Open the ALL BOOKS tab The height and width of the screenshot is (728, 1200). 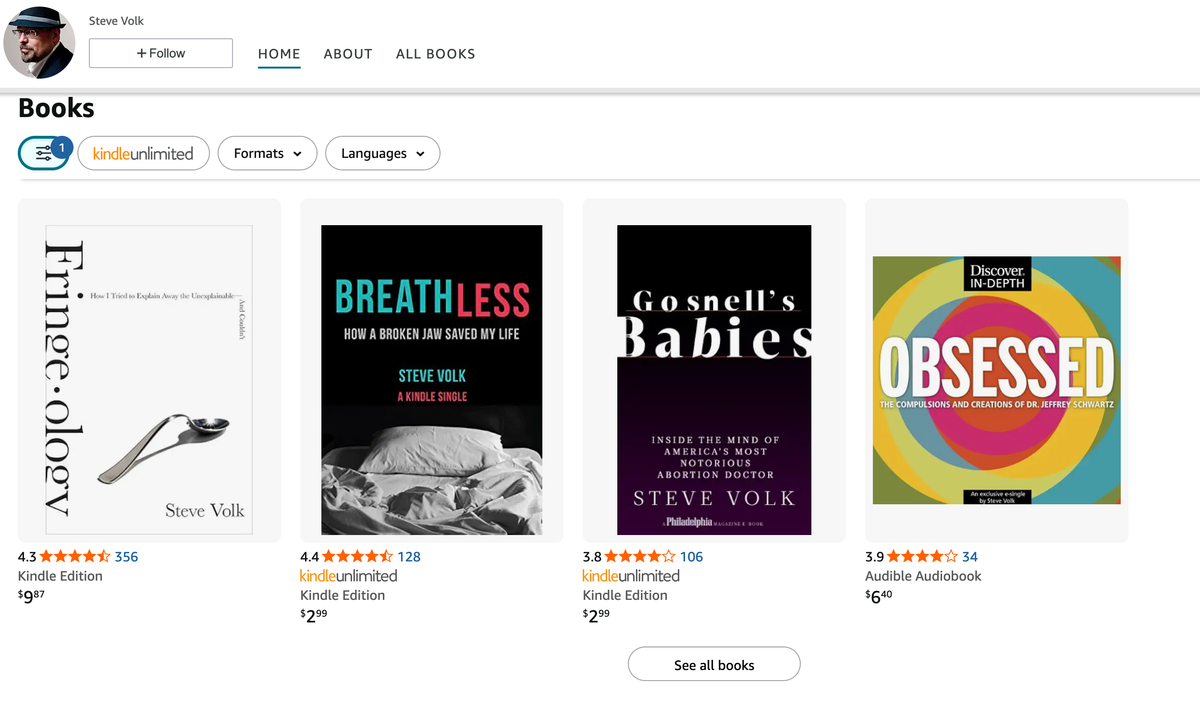[435, 54]
